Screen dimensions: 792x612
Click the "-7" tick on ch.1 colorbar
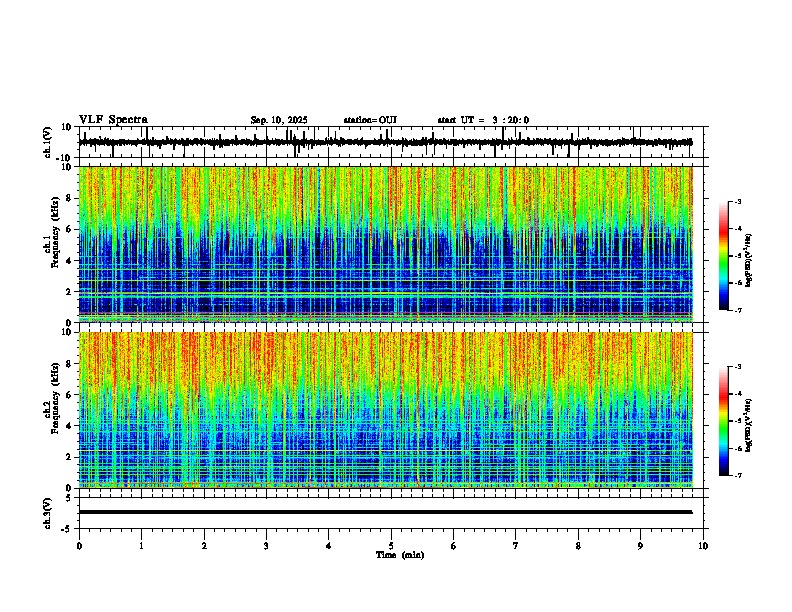738,310
